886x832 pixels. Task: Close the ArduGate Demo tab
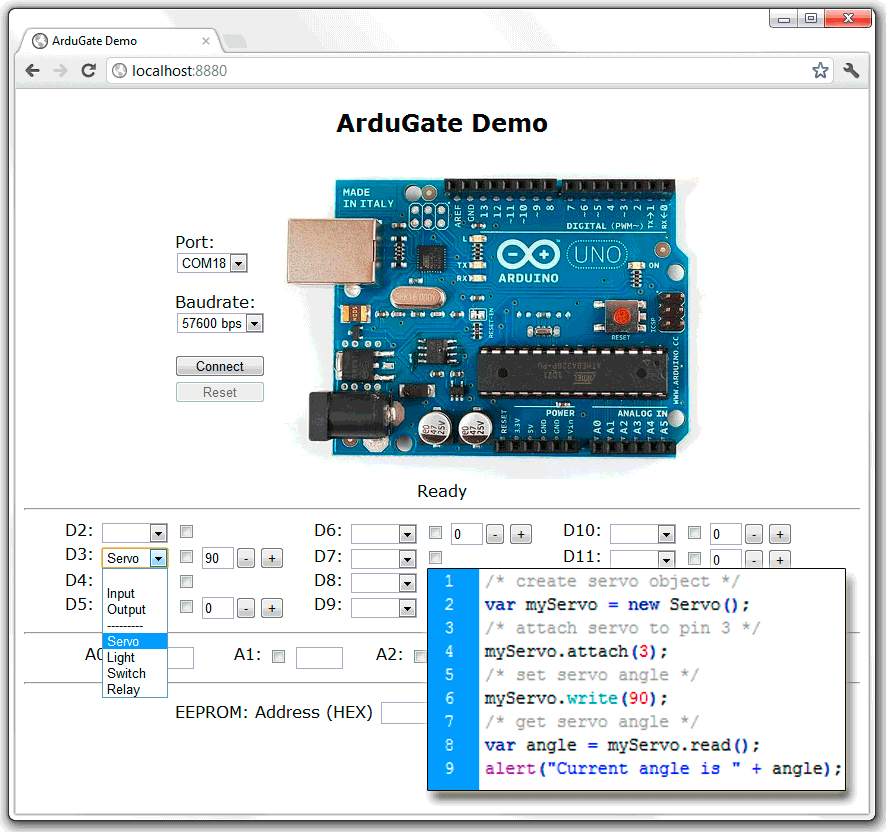pos(206,41)
